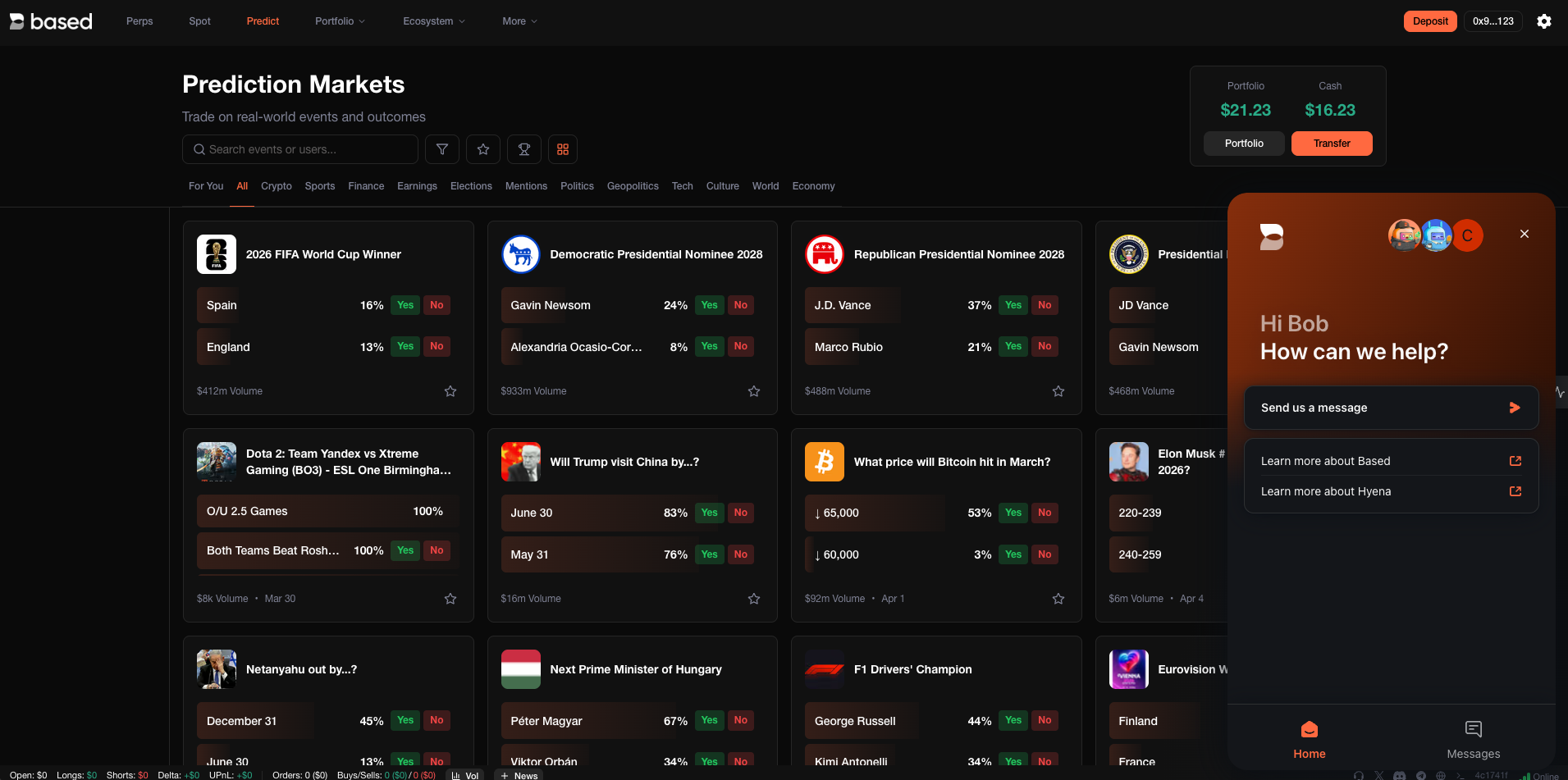Focus the Search events or users field
The height and width of the screenshot is (780, 1568).
[x=300, y=149]
